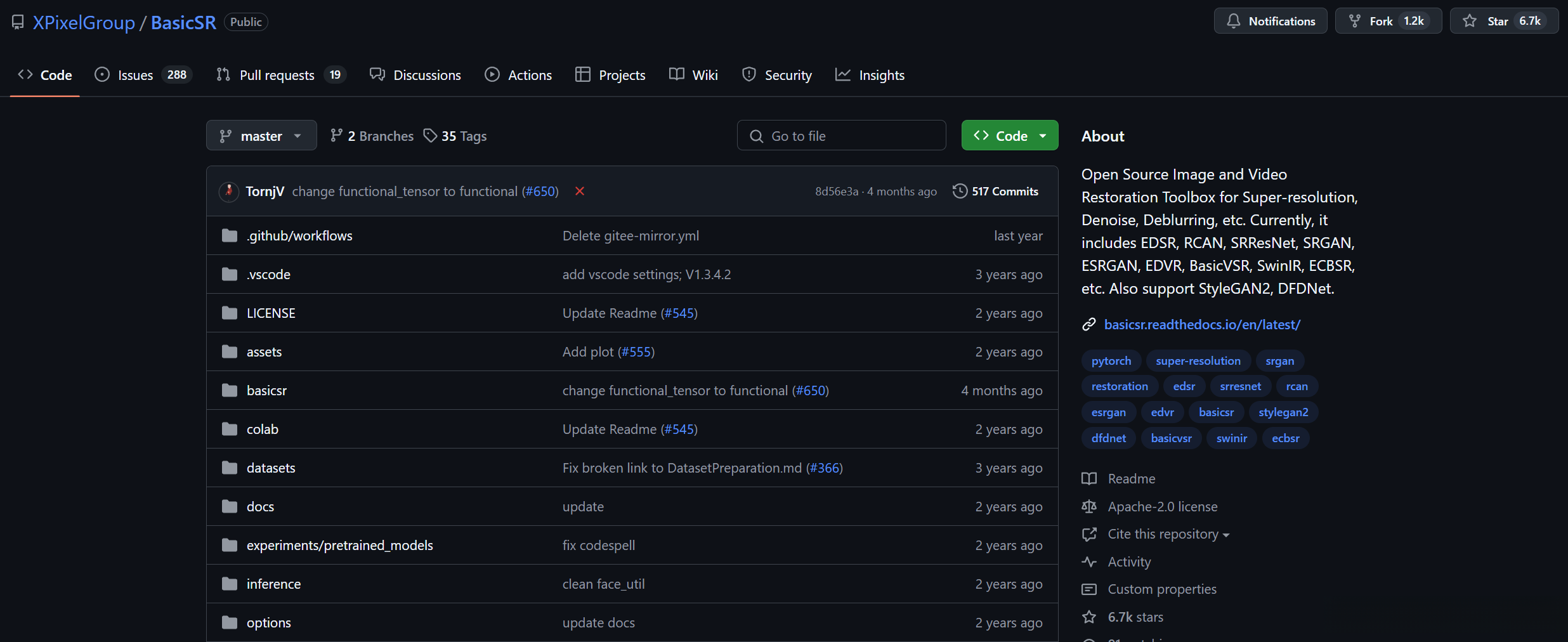The width and height of the screenshot is (1568, 642).
Task: Click the Notifications bell icon
Action: coord(1233,21)
